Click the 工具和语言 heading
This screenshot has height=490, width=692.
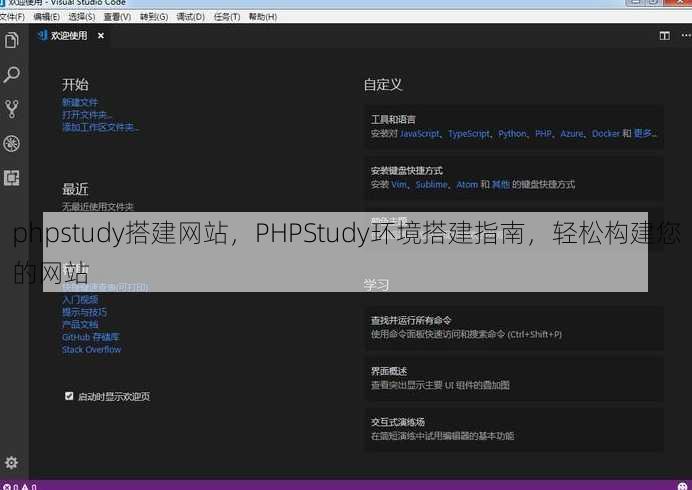393,120
